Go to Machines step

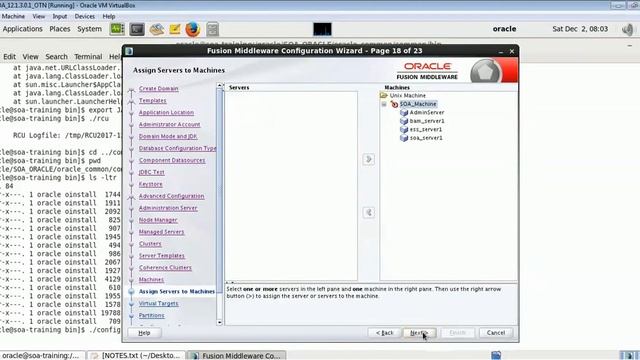(x=151, y=280)
